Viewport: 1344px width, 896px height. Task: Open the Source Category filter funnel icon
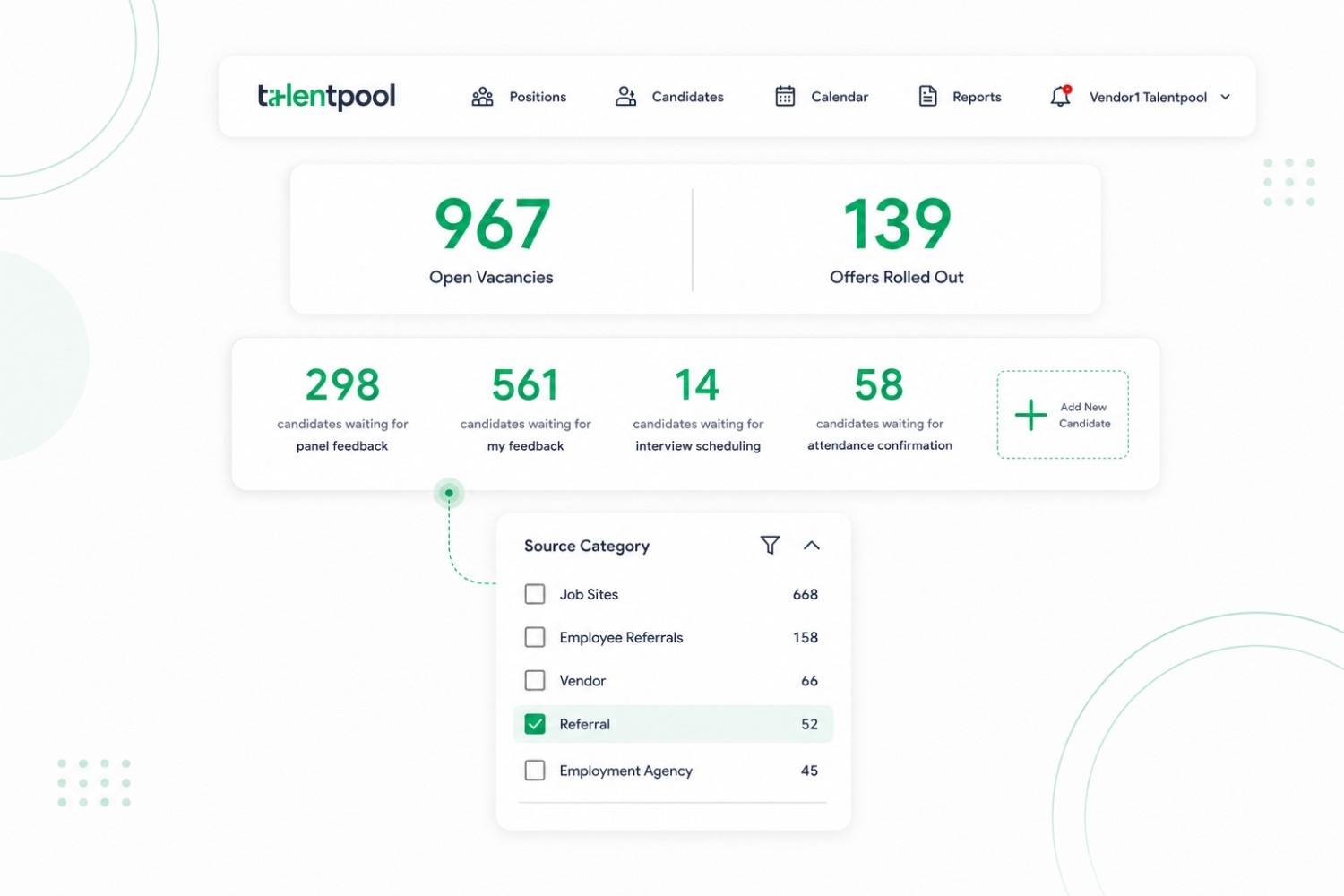tap(770, 545)
